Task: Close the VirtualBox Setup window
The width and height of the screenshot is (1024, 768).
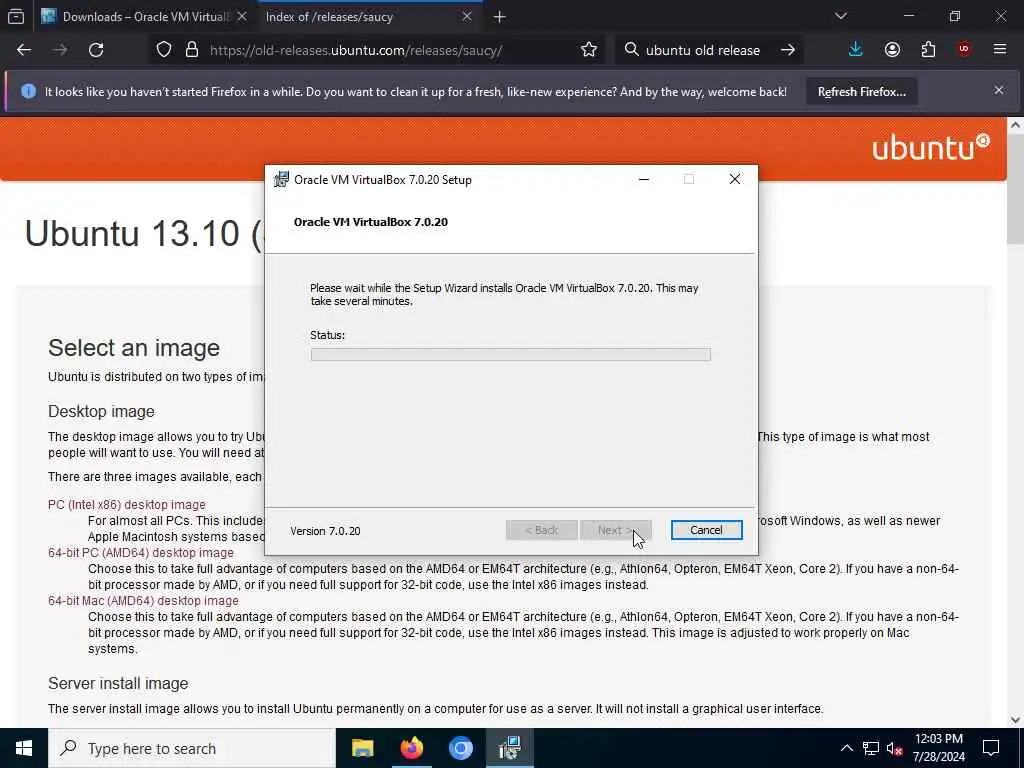Action: click(x=735, y=180)
